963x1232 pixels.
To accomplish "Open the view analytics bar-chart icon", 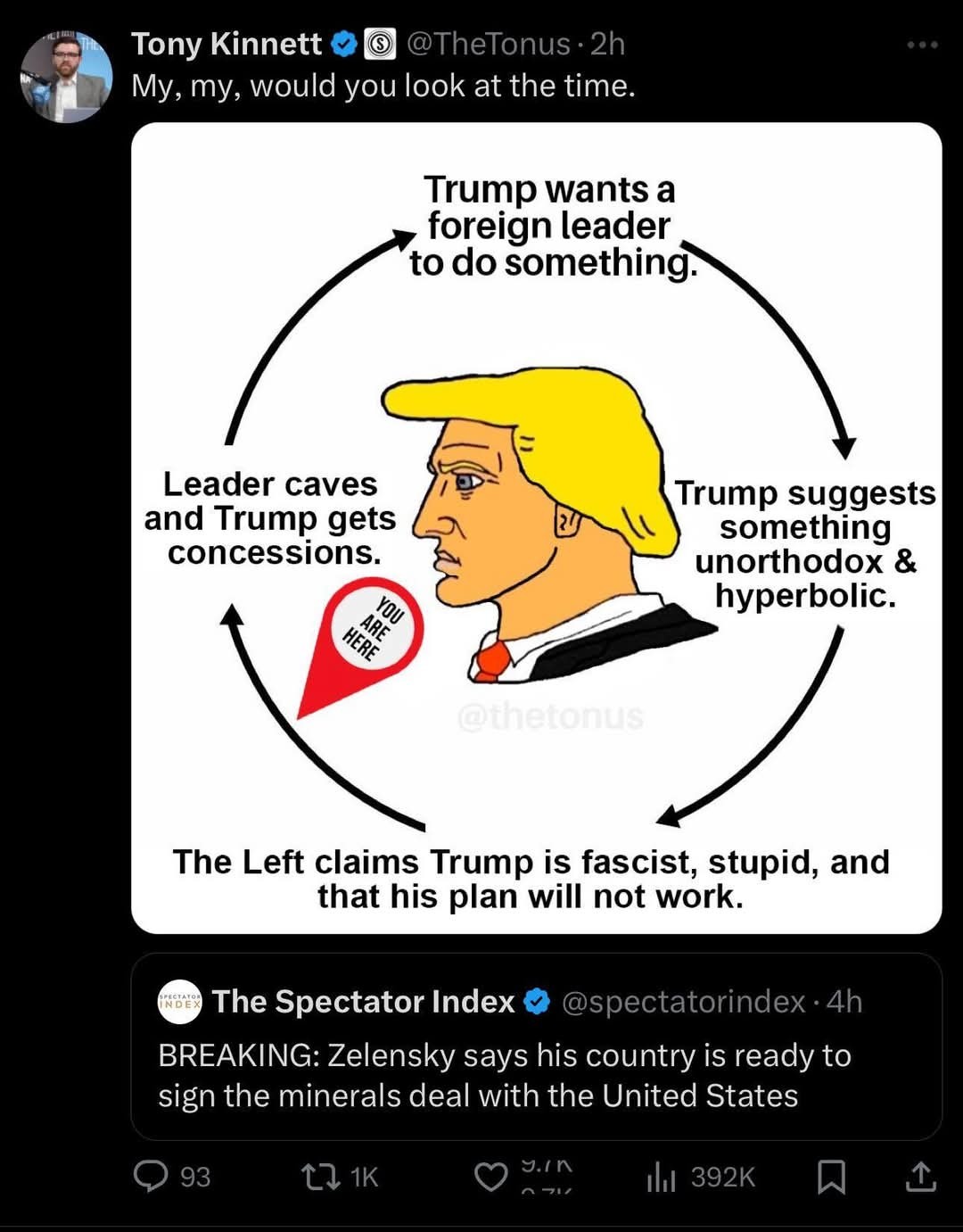I will point(661,1177).
